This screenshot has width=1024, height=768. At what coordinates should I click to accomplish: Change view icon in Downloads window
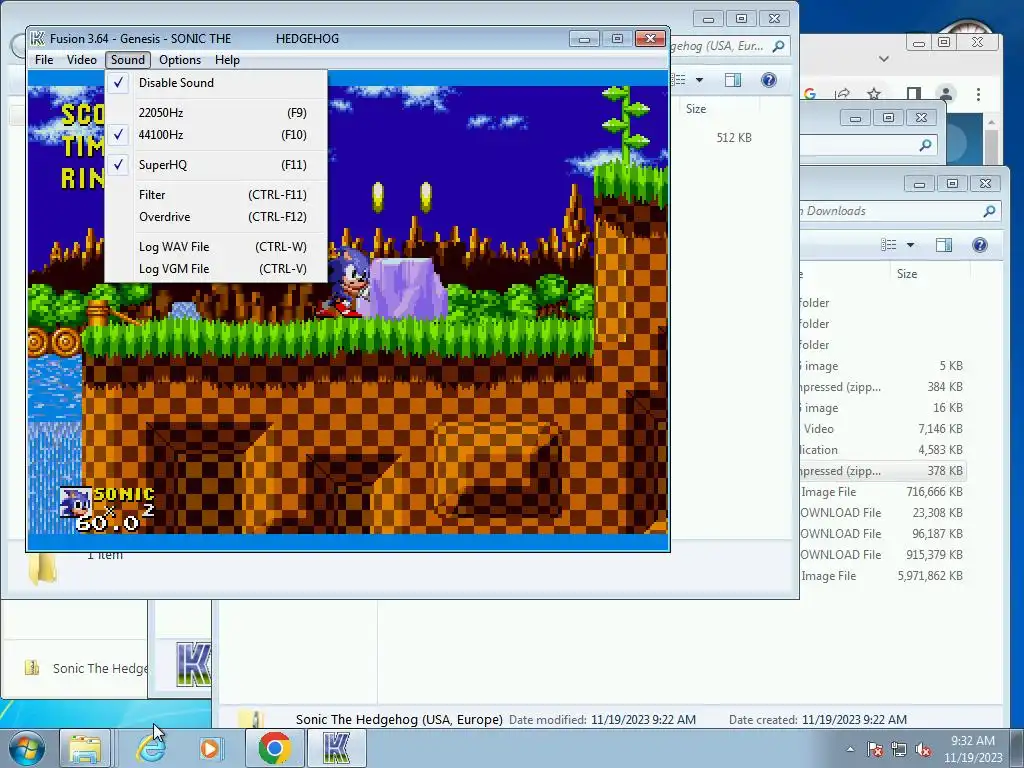point(888,246)
